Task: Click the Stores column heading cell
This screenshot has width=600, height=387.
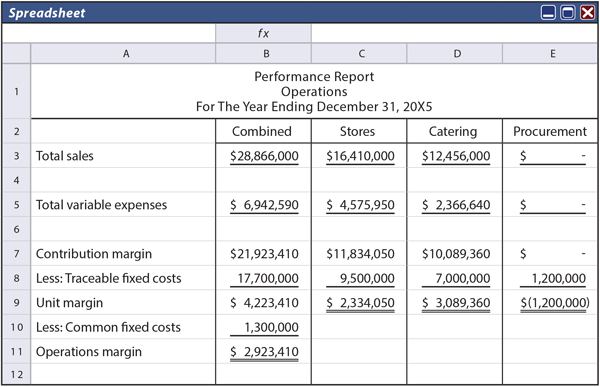Action: pyautogui.click(x=359, y=131)
